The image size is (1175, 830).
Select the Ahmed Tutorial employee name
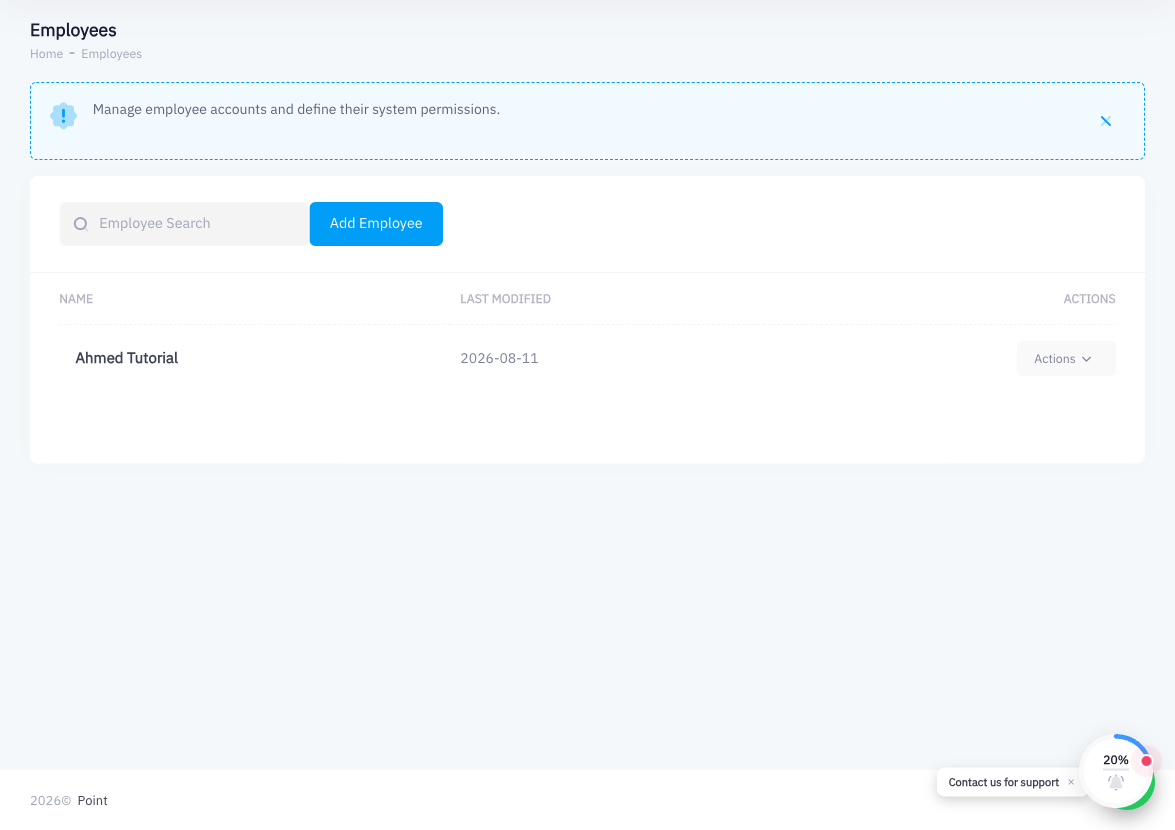pos(127,358)
